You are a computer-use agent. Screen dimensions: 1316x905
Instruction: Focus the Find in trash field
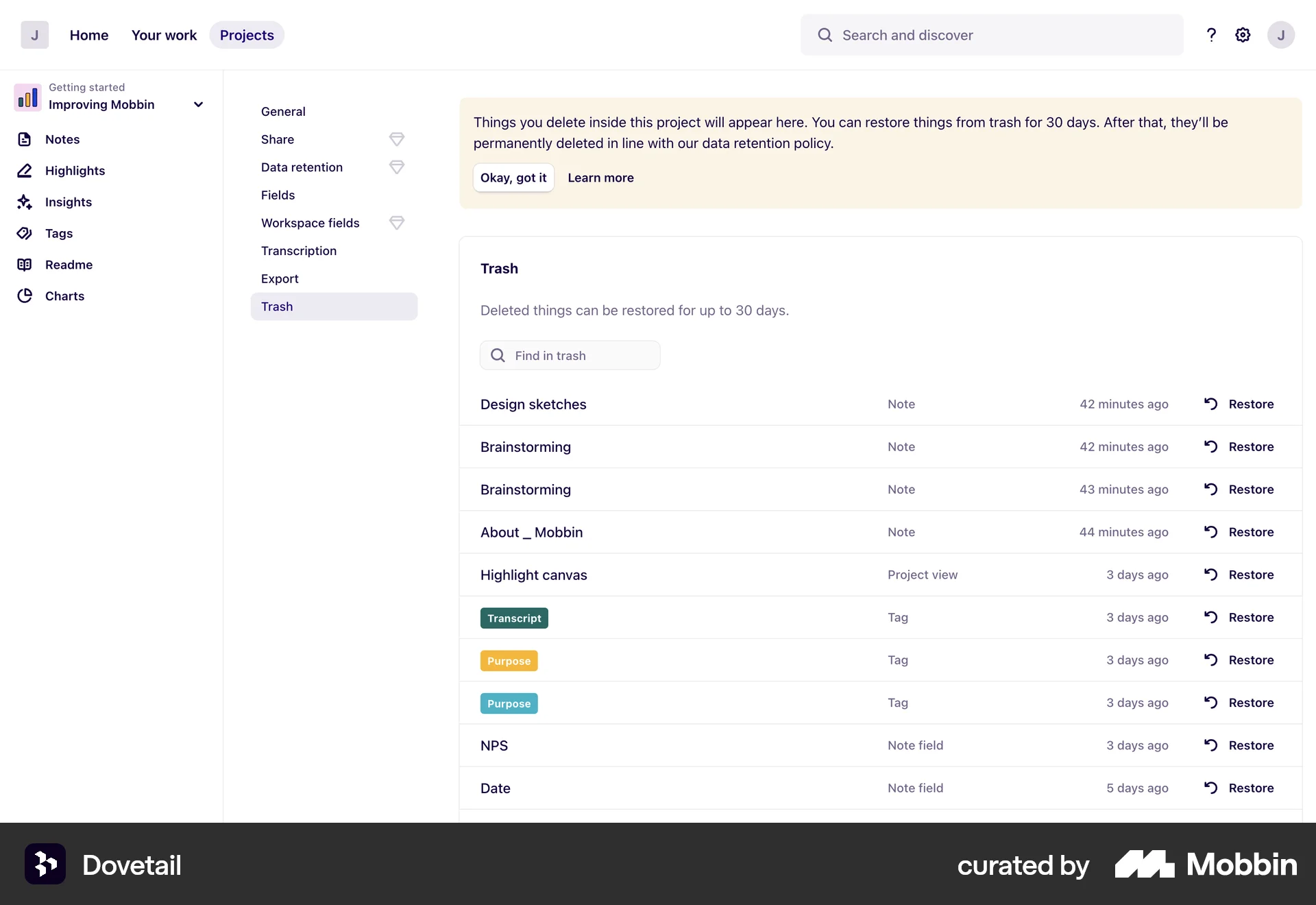tap(579, 355)
